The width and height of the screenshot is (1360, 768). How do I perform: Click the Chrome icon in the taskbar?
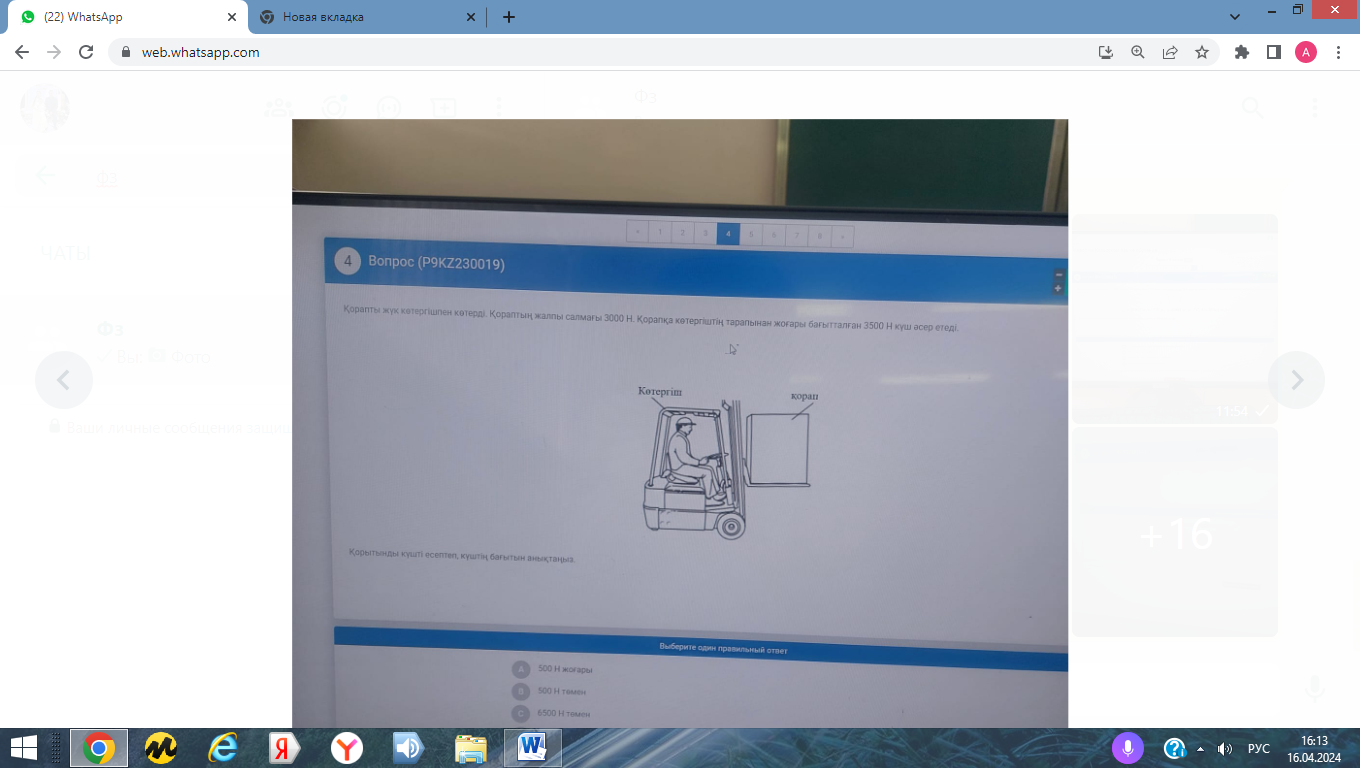pos(98,748)
